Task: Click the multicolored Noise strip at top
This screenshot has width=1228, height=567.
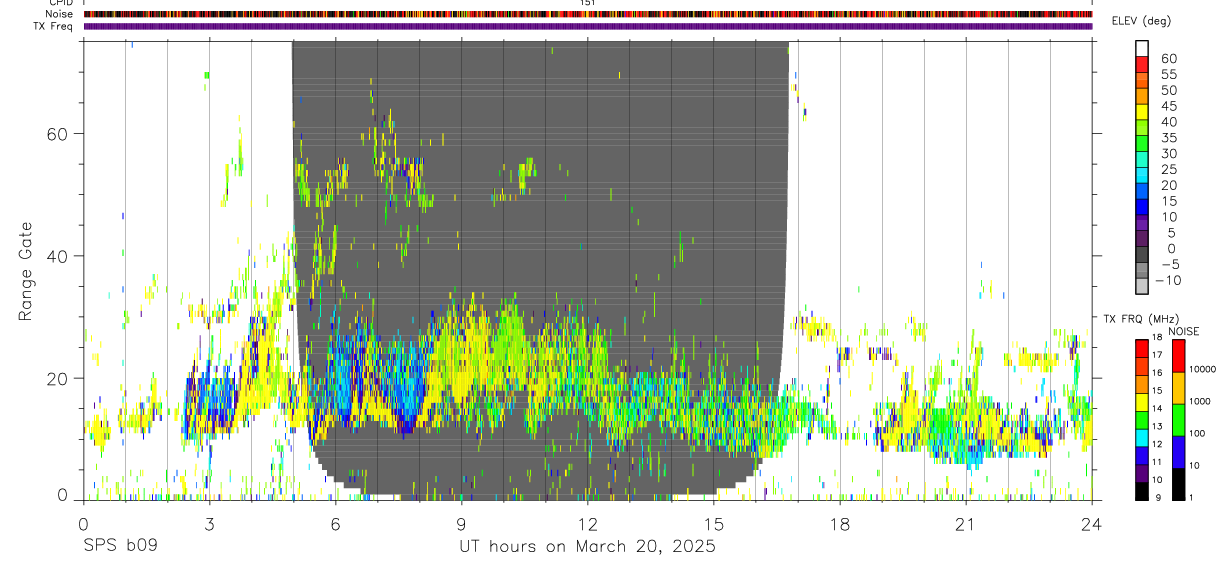Action: (588, 14)
